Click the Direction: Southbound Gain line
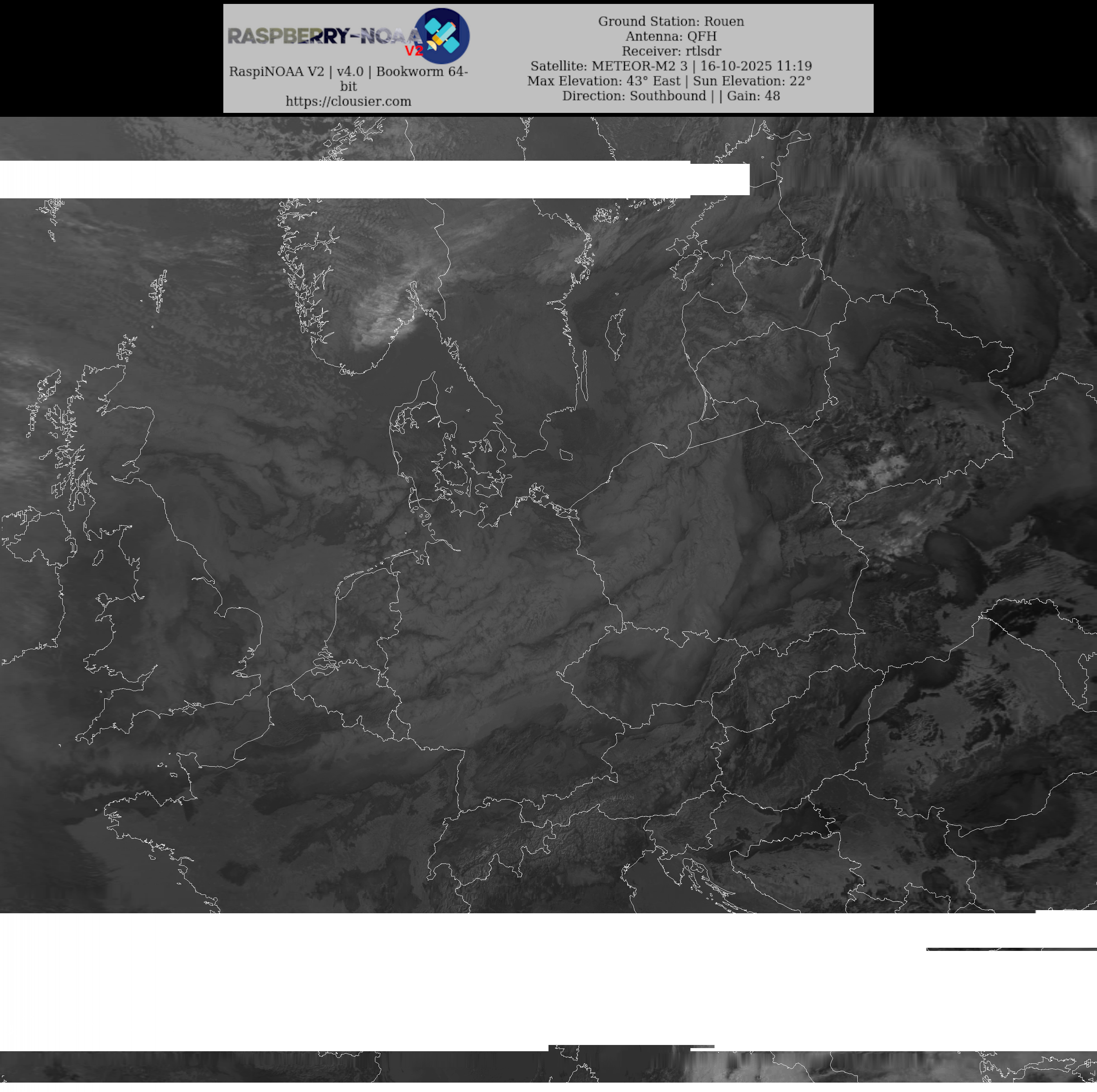1097x1092 pixels. 671,96
